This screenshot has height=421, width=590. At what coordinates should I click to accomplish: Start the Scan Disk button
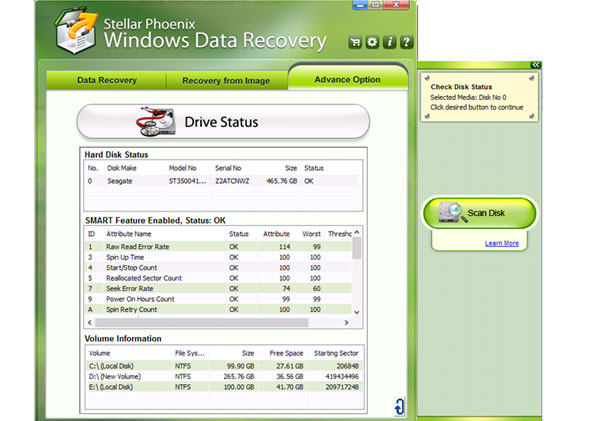480,213
